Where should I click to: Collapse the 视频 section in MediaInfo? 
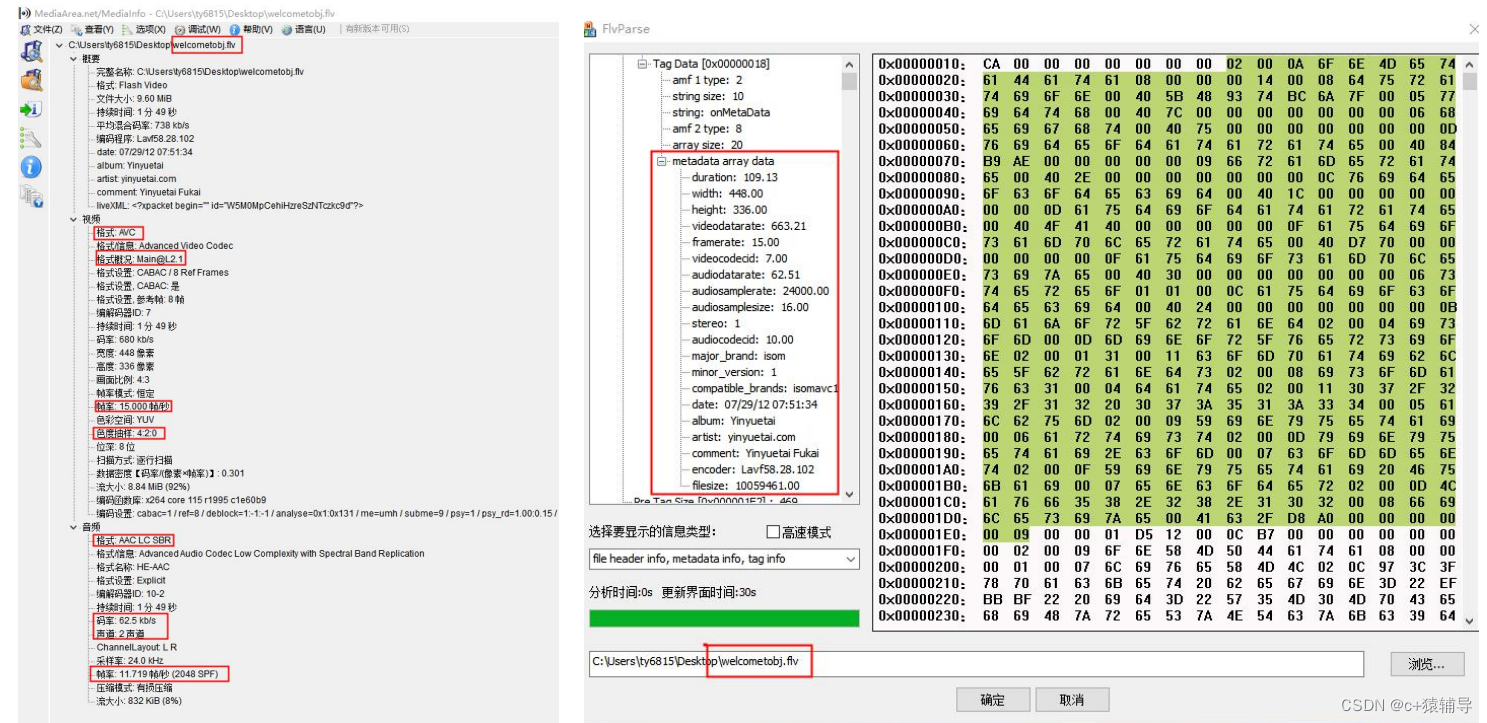point(74,219)
